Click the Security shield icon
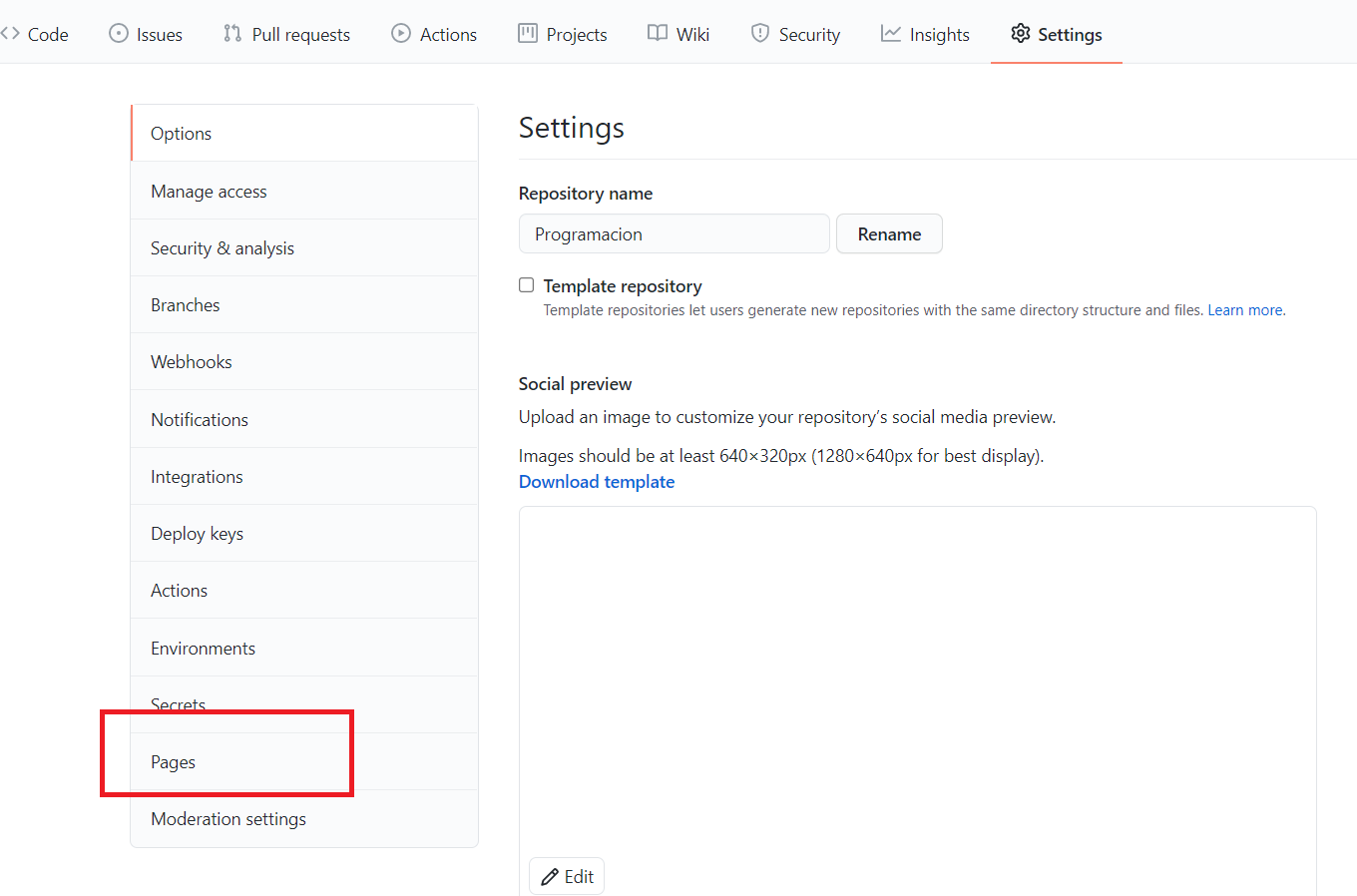This screenshot has width=1357, height=896. [x=760, y=33]
